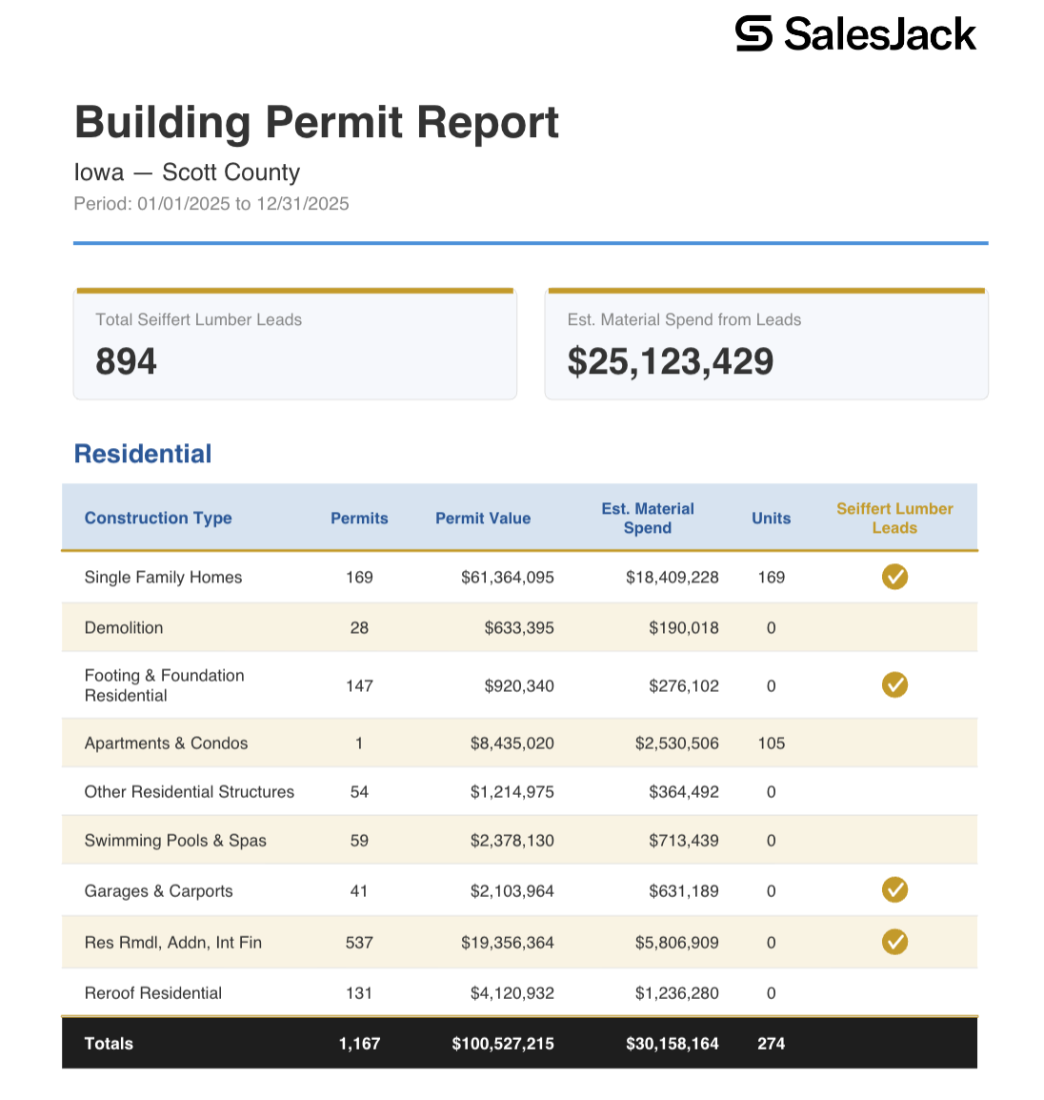Click the Totals row label
1044x1100 pixels.
(x=109, y=1043)
